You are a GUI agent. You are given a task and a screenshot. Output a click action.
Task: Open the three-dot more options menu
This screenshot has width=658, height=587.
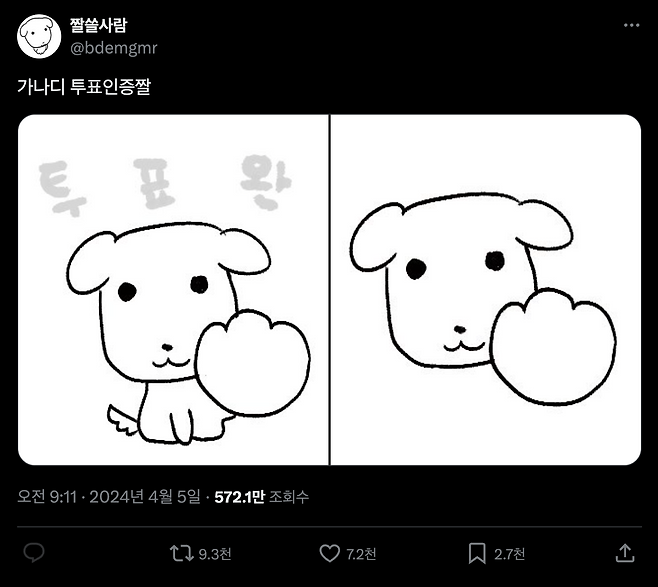point(631,26)
